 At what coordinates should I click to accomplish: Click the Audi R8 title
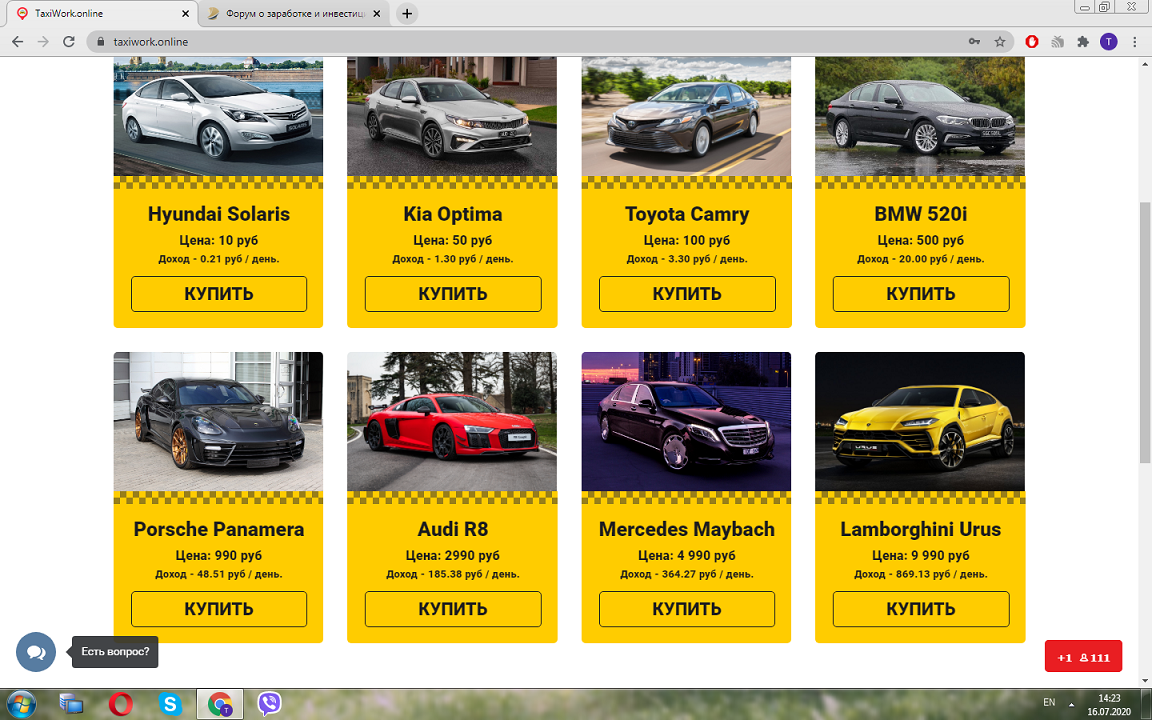[453, 529]
